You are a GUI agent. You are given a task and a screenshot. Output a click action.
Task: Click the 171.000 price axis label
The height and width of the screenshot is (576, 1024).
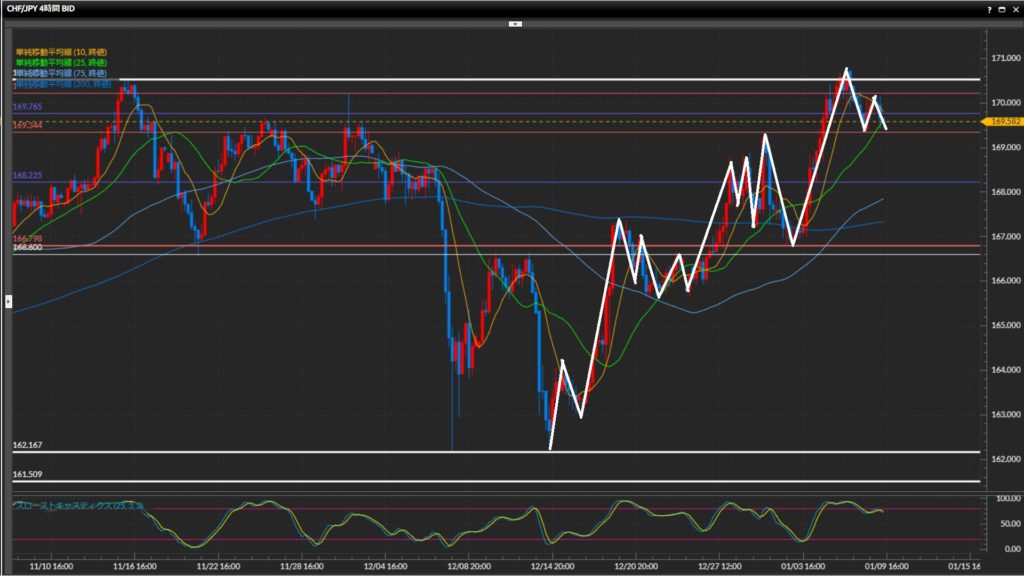click(x=1002, y=58)
